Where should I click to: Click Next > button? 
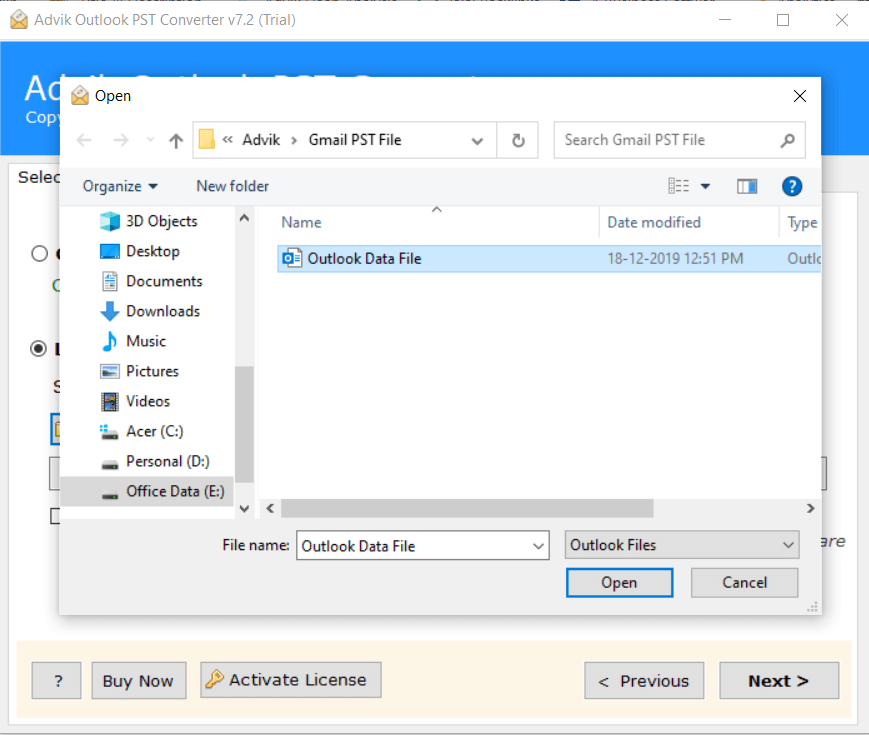pos(779,680)
